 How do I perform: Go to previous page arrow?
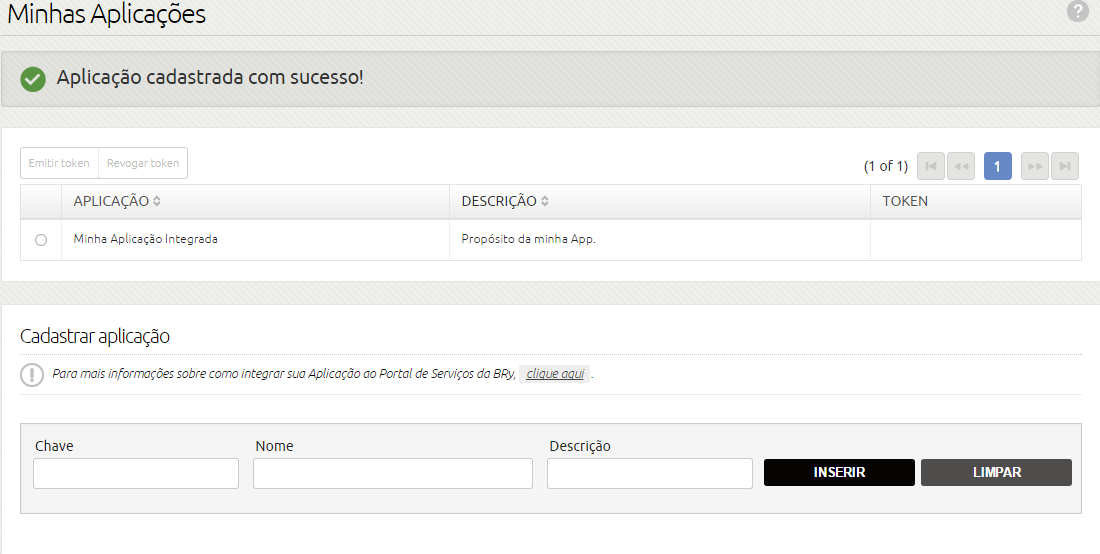pos(961,166)
